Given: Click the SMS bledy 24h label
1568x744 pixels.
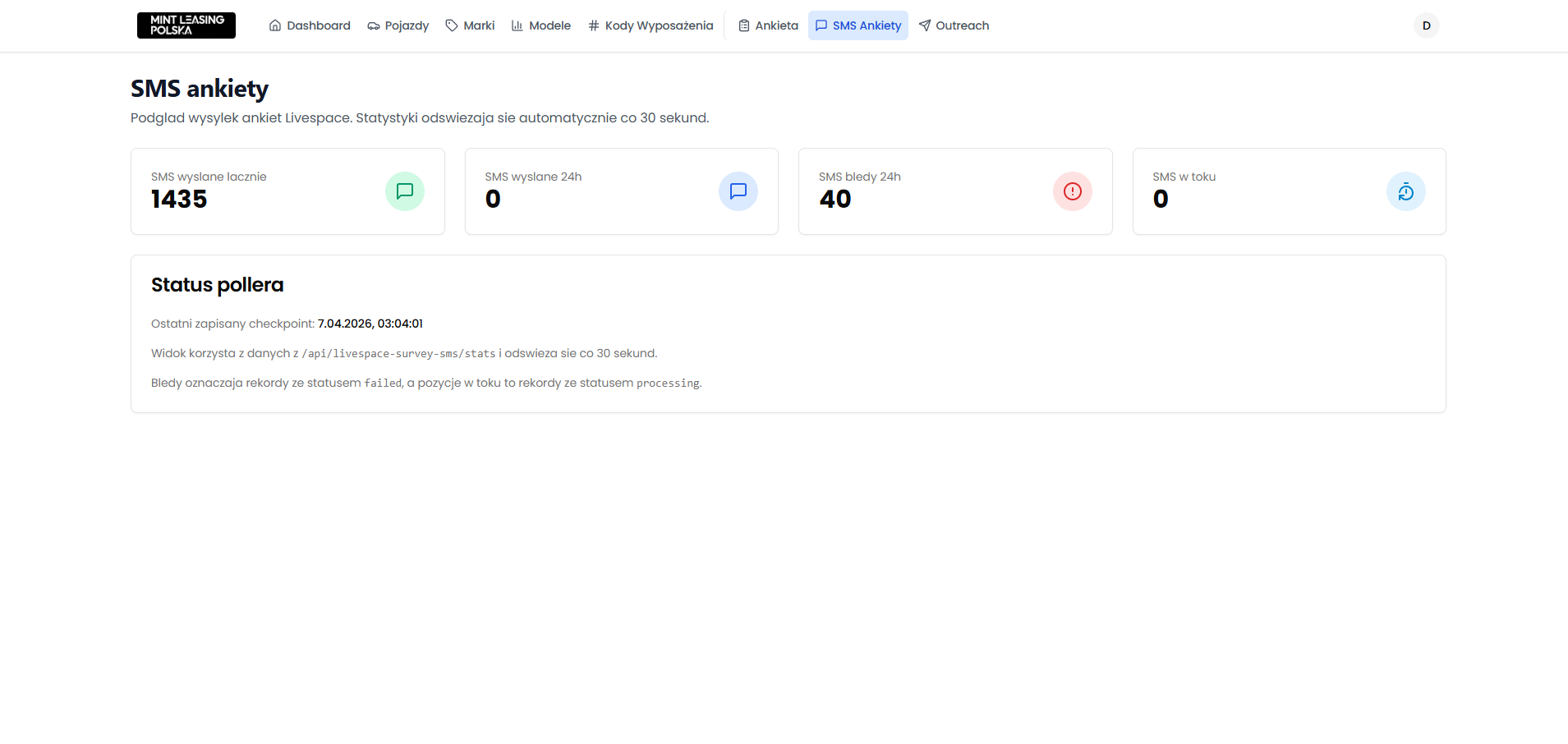Looking at the screenshot, I should tap(860, 177).
